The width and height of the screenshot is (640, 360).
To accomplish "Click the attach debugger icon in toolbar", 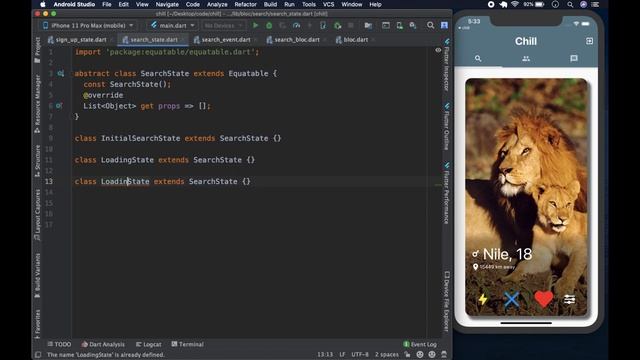I will tap(337, 25).
